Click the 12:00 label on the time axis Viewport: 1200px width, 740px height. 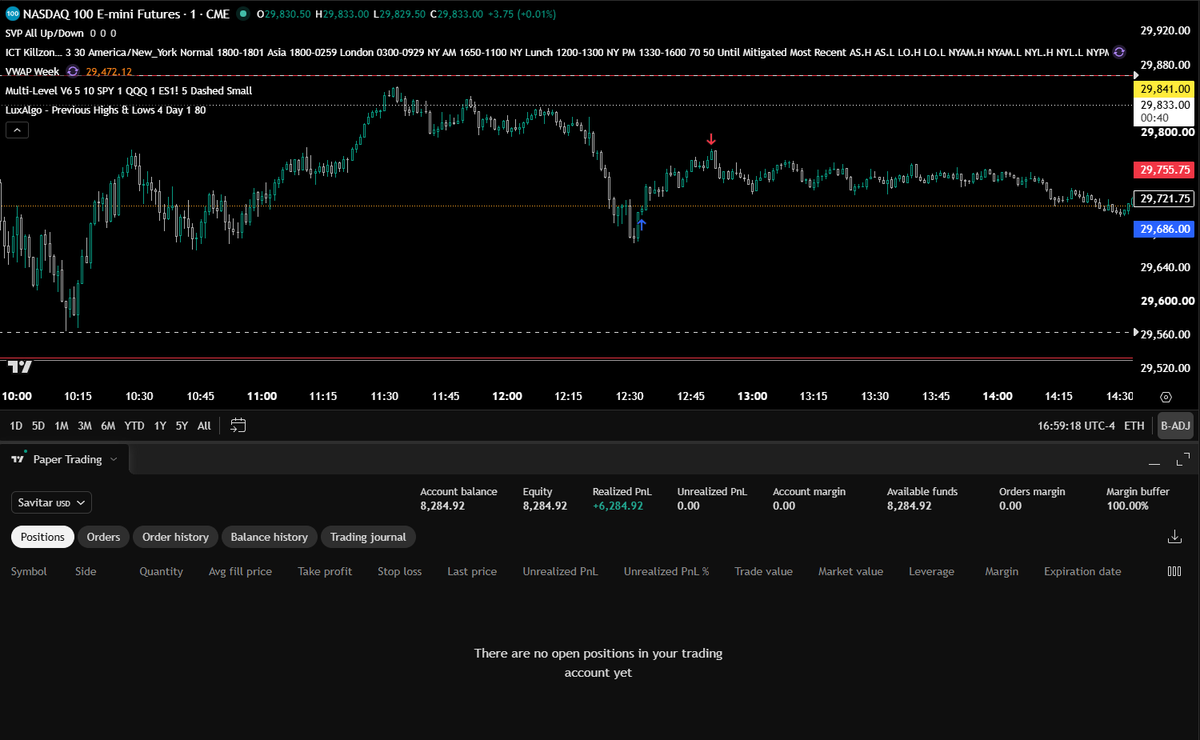[x=507, y=397]
